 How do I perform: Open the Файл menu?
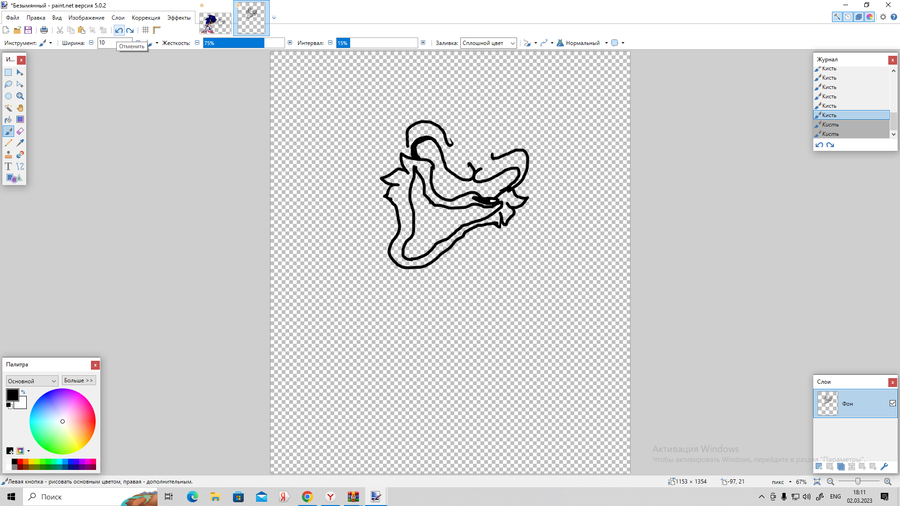click(13, 18)
